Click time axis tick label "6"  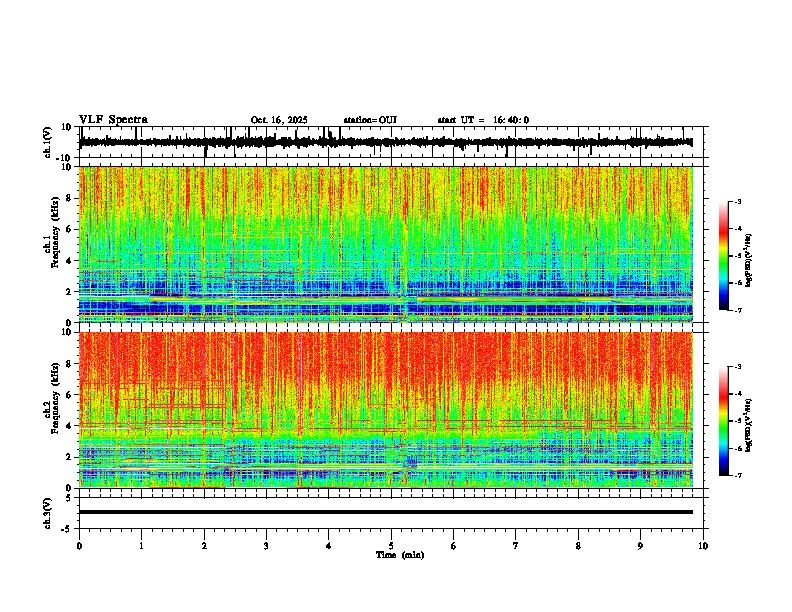point(453,546)
